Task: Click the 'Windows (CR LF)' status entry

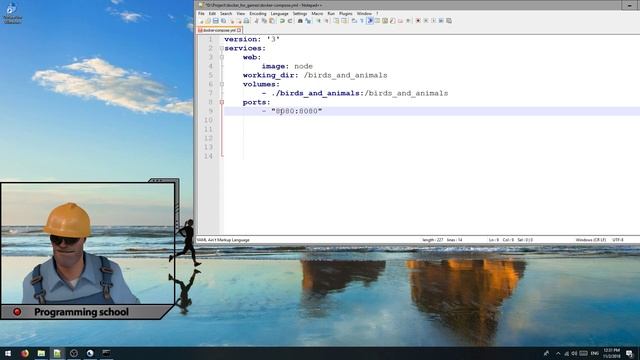Action: click(591, 240)
